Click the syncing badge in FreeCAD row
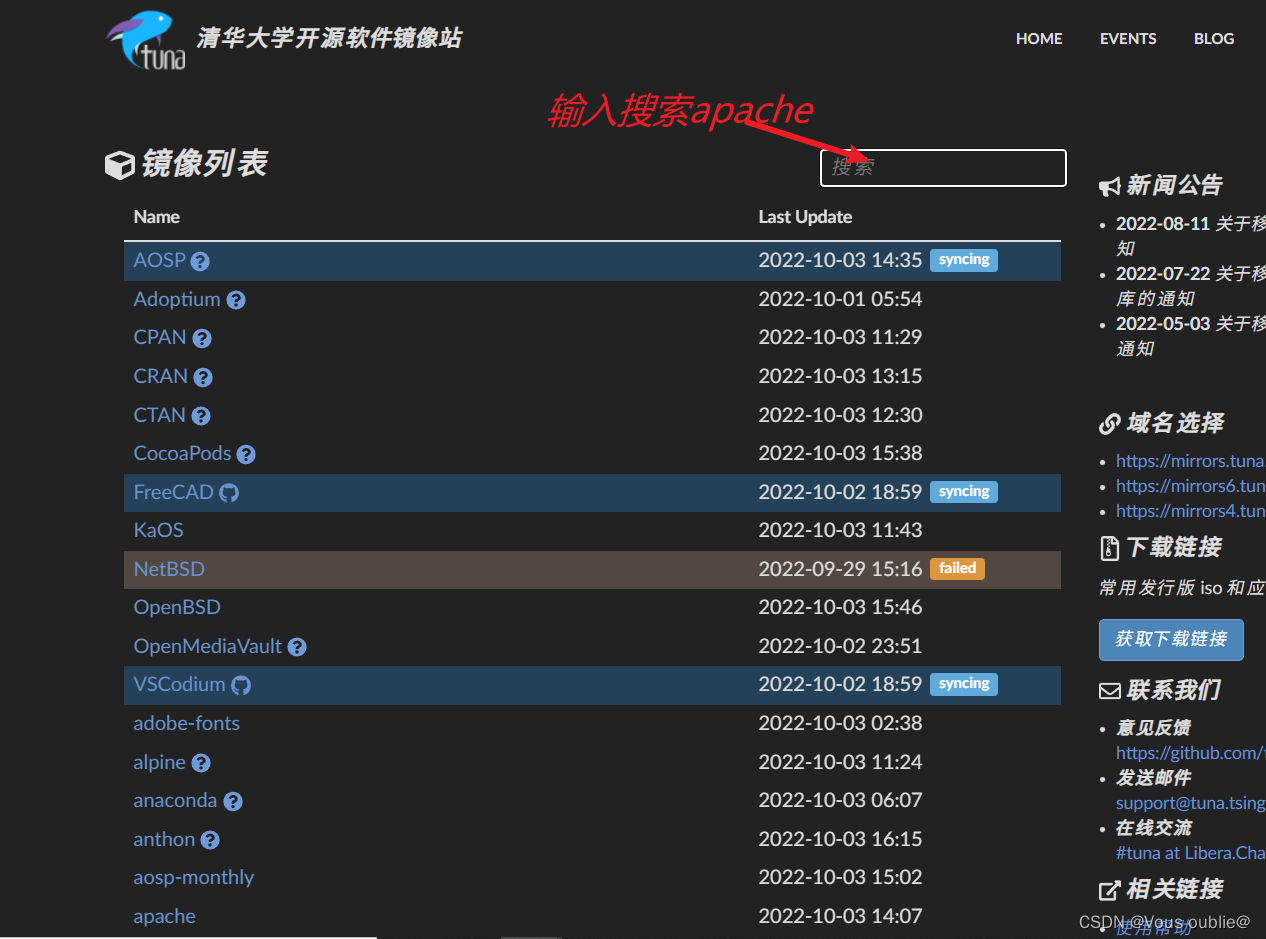 [x=964, y=492]
